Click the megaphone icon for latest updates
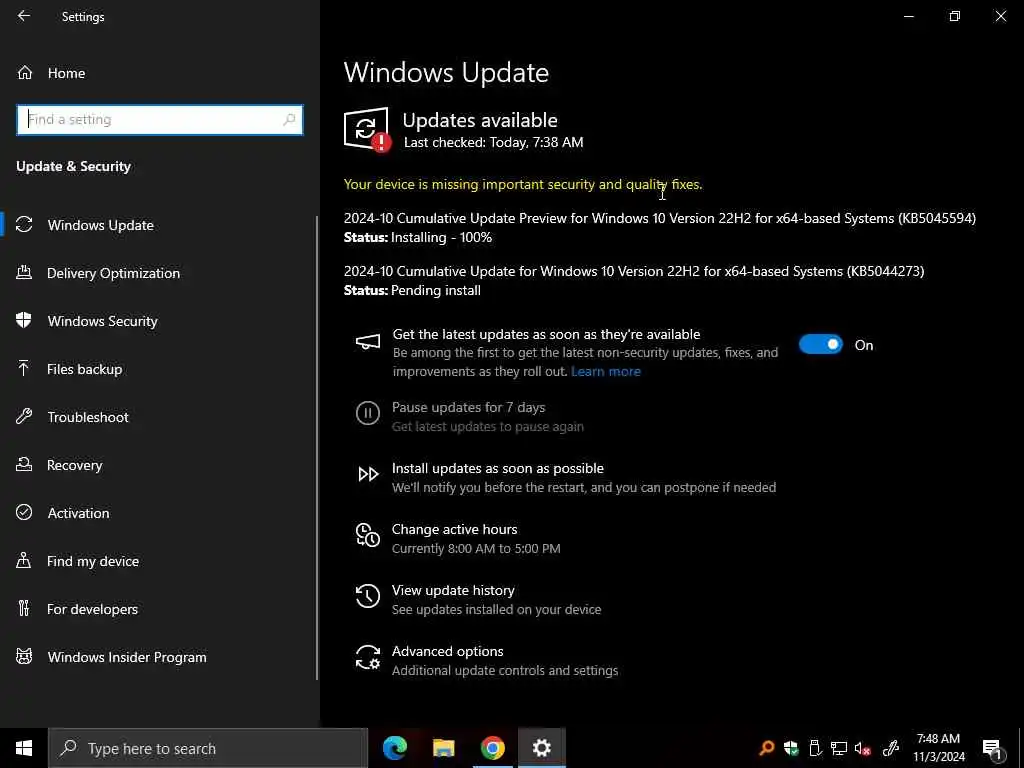The image size is (1024, 768). (368, 342)
